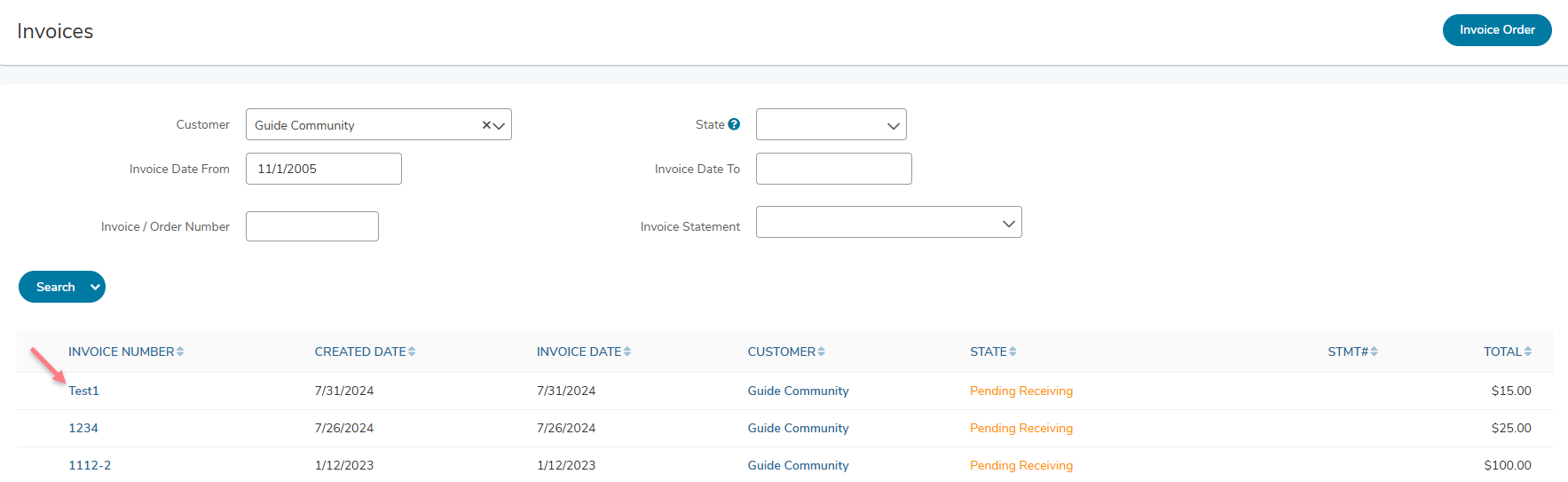Image resolution: width=1568 pixels, height=482 pixels.
Task: Expand the Search button arrow options
Action: click(95, 287)
